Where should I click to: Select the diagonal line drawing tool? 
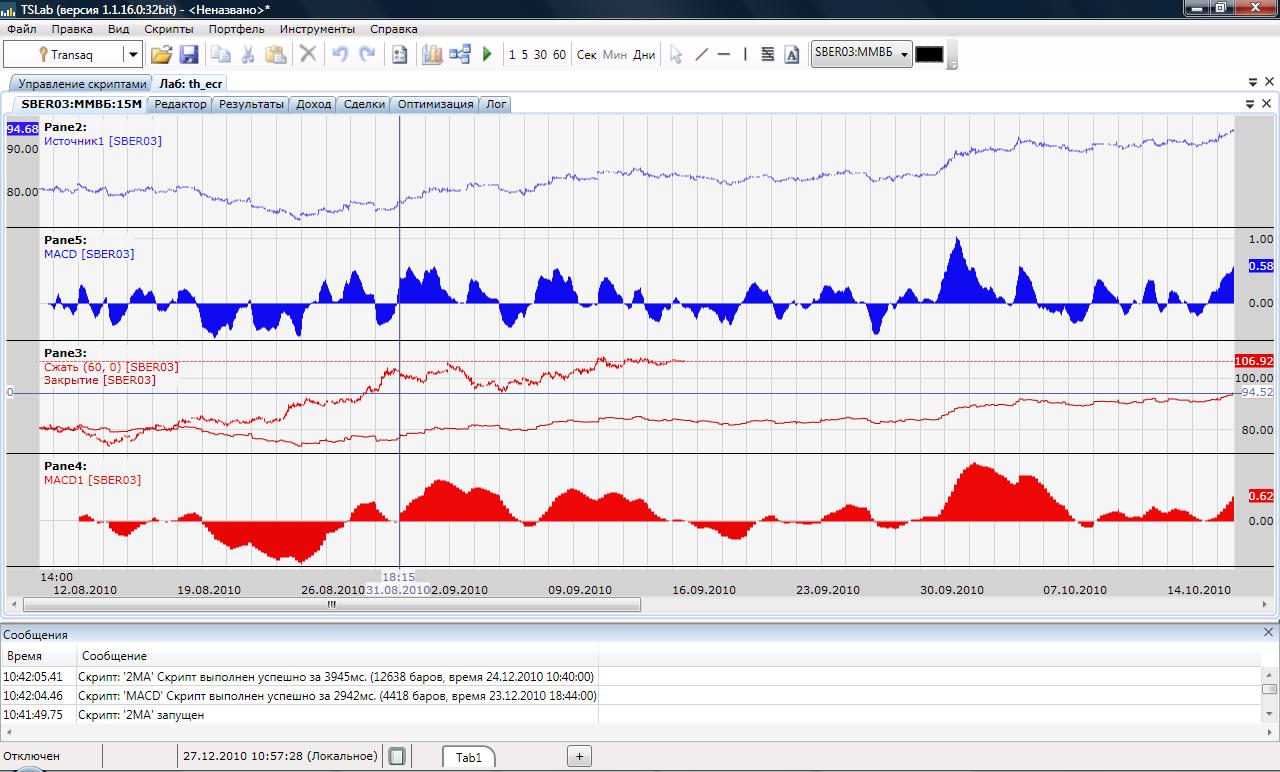701,55
